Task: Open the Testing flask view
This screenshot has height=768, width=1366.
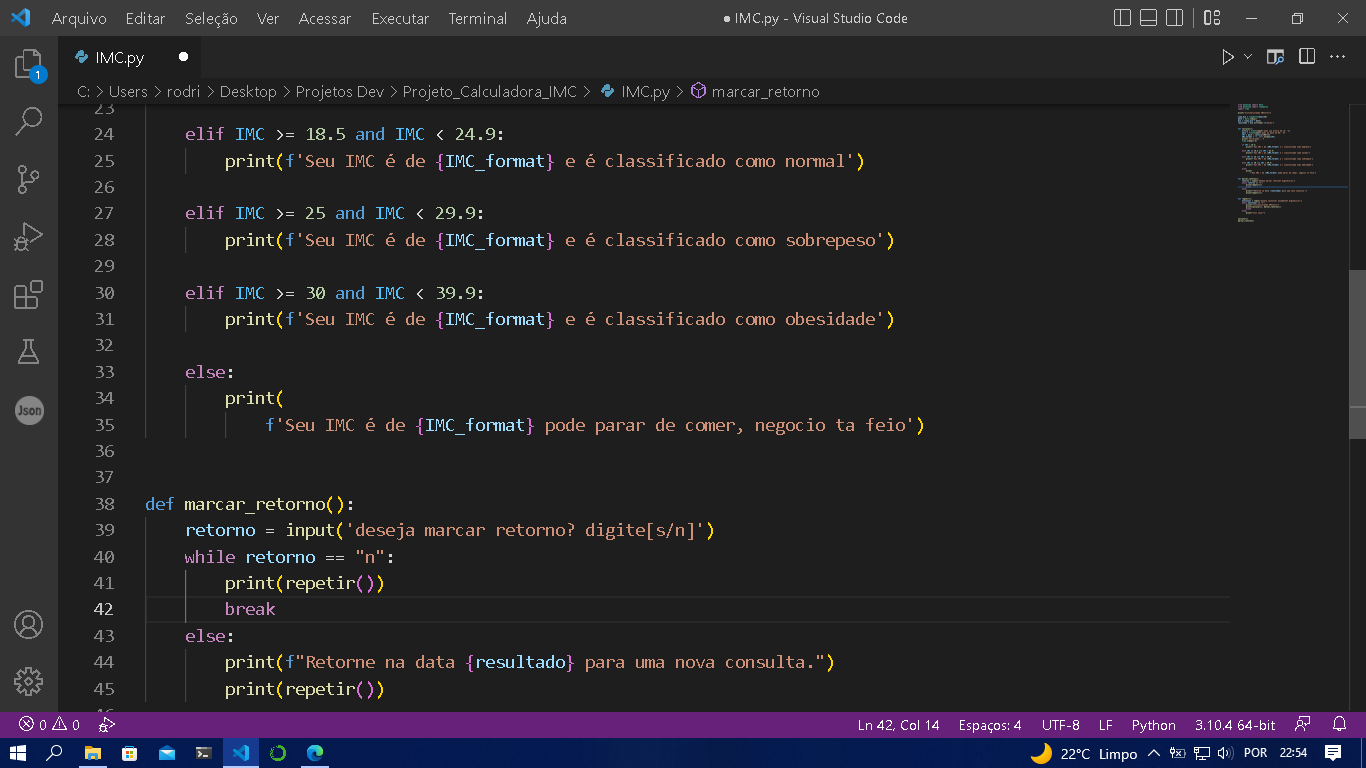Action: 28,352
